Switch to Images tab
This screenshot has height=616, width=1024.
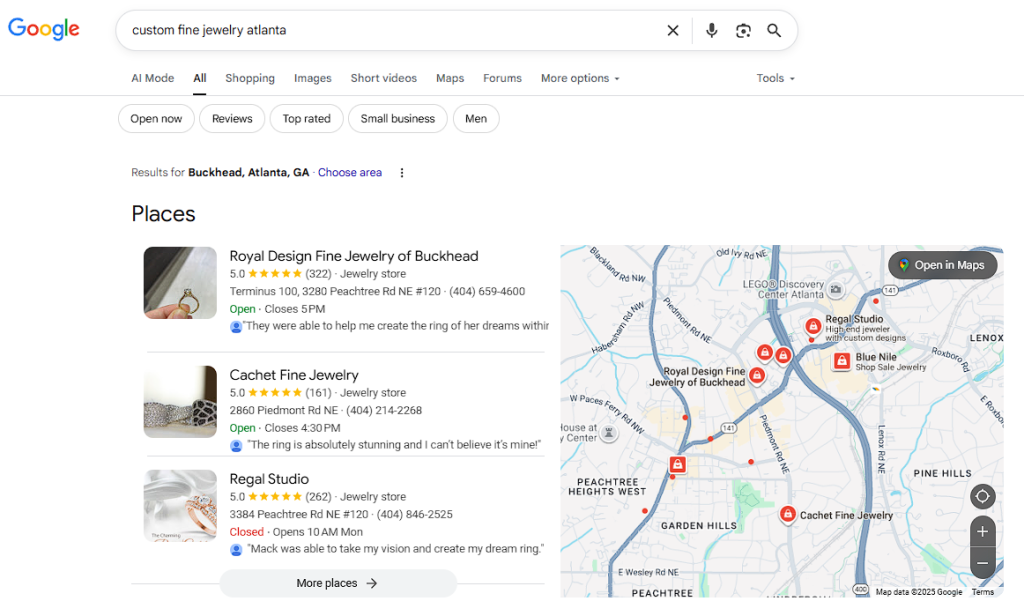click(313, 78)
